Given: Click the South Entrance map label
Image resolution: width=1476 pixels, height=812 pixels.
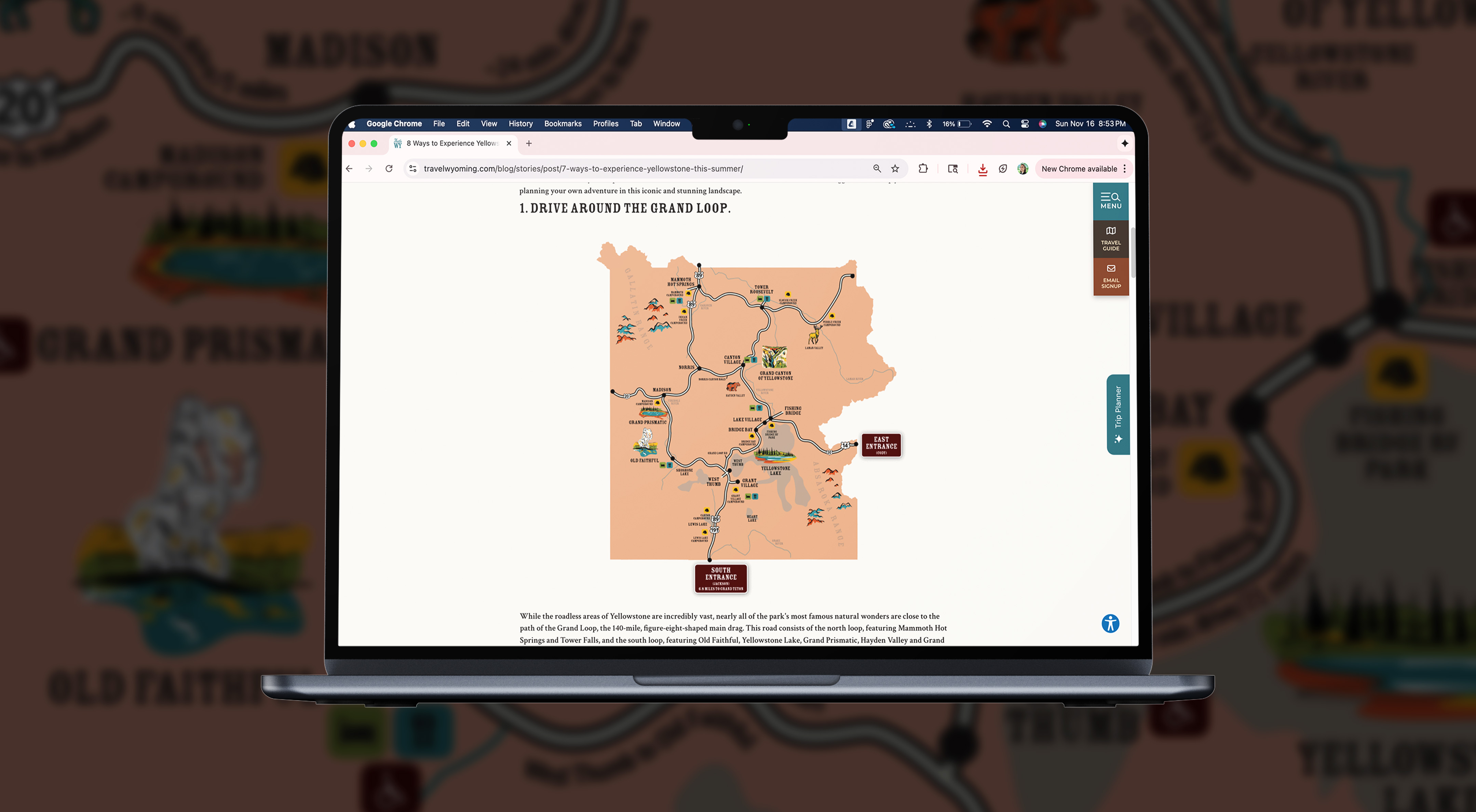Looking at the screenshot, I should [x=721, y=578].
